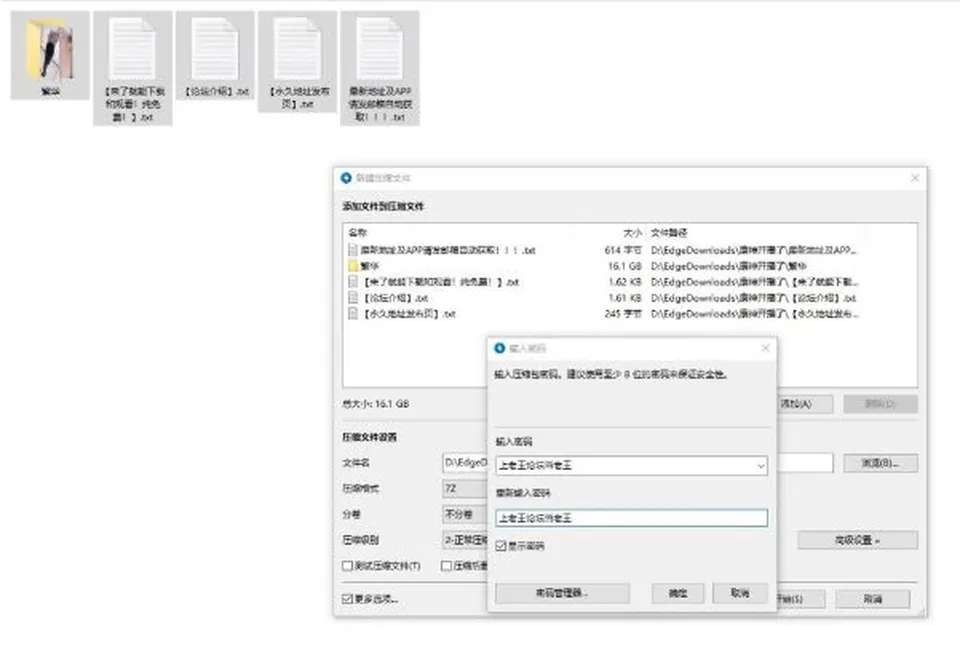The height and width of the screenshot is (647, 960).
Task: Focus the 重新输入密码 text field
Action: pyautogui.click(x=631, y=518)
